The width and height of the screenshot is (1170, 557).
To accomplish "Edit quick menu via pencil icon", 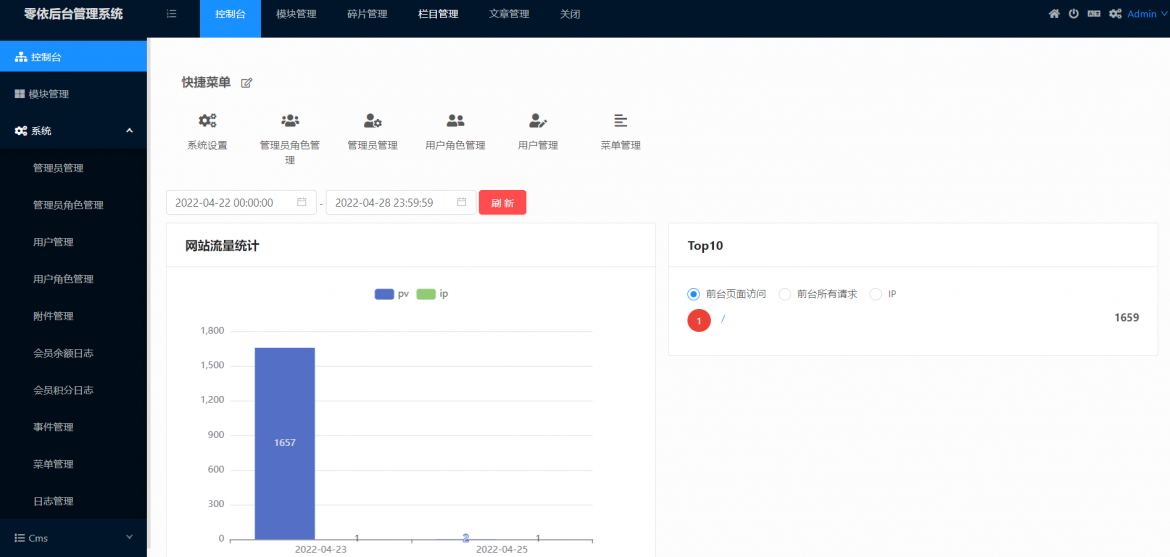I will 247,83.
